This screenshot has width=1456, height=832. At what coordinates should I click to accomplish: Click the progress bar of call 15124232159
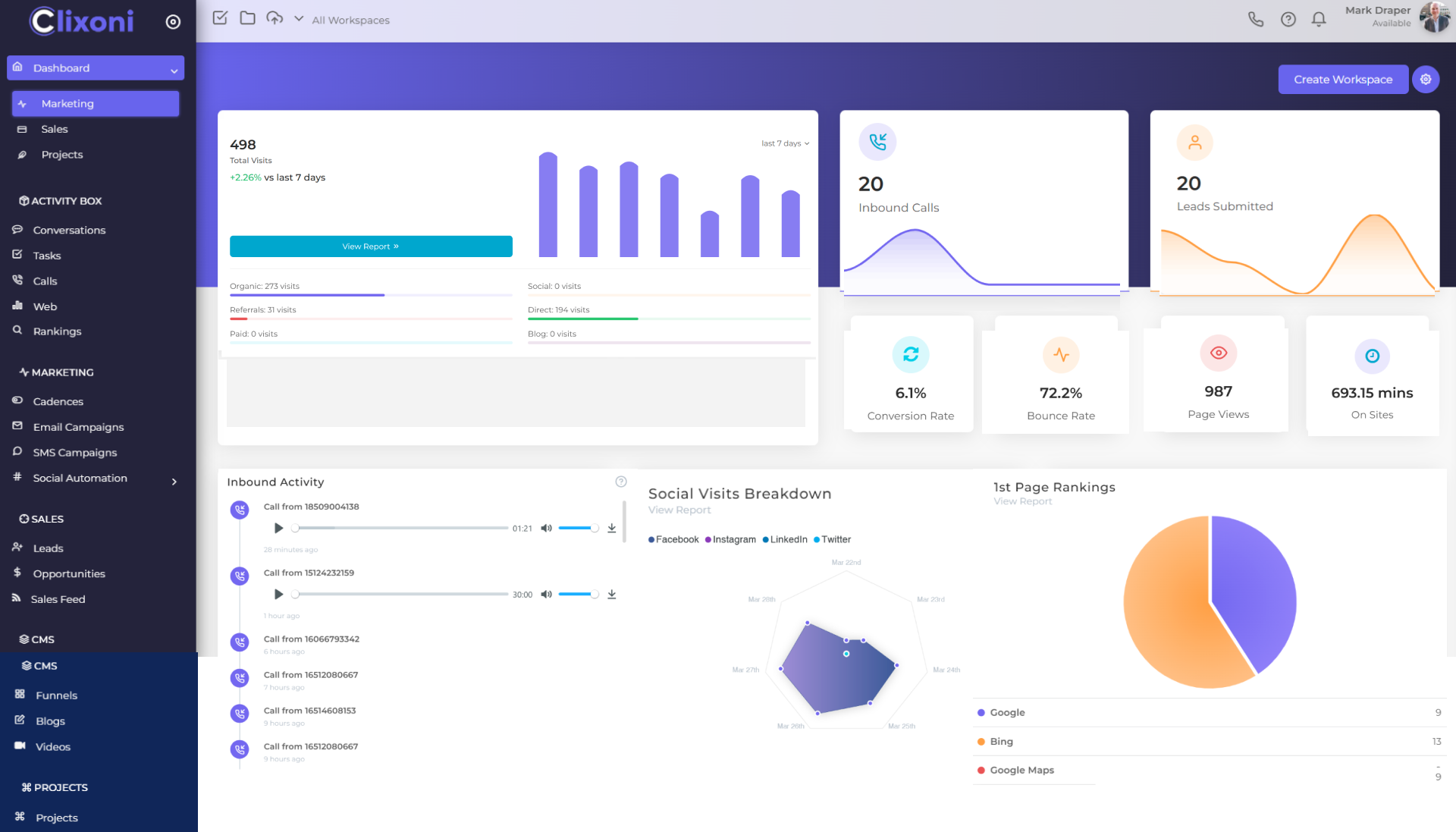[x=400, y=595]
